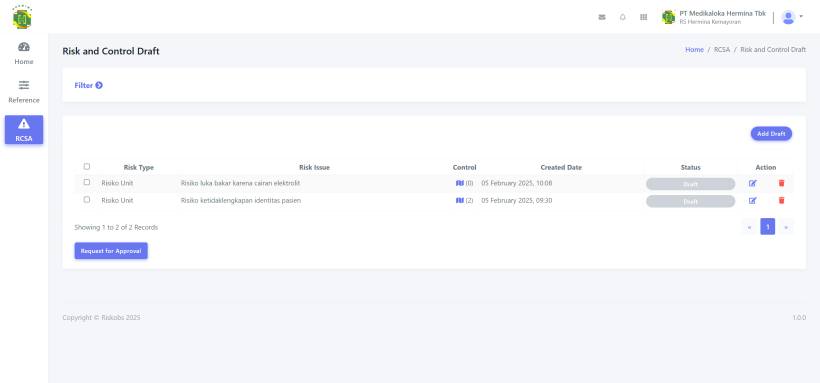Viewport: 820px width, 383px height.
Task: Open the mail envelope icon in header
Action: (x=602, y=17)
